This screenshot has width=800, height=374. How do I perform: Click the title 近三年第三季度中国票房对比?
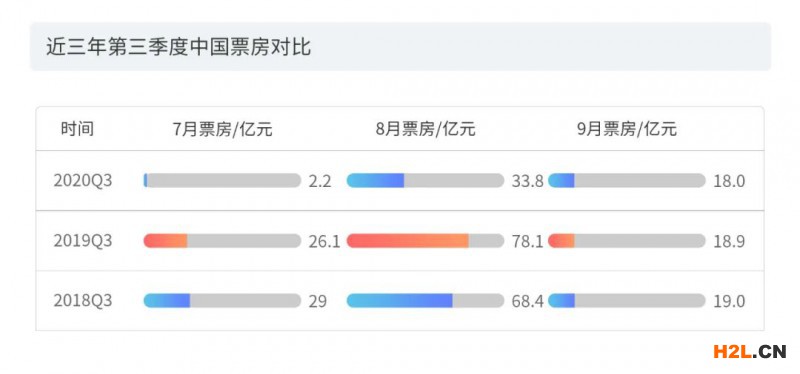coord(179,47)
